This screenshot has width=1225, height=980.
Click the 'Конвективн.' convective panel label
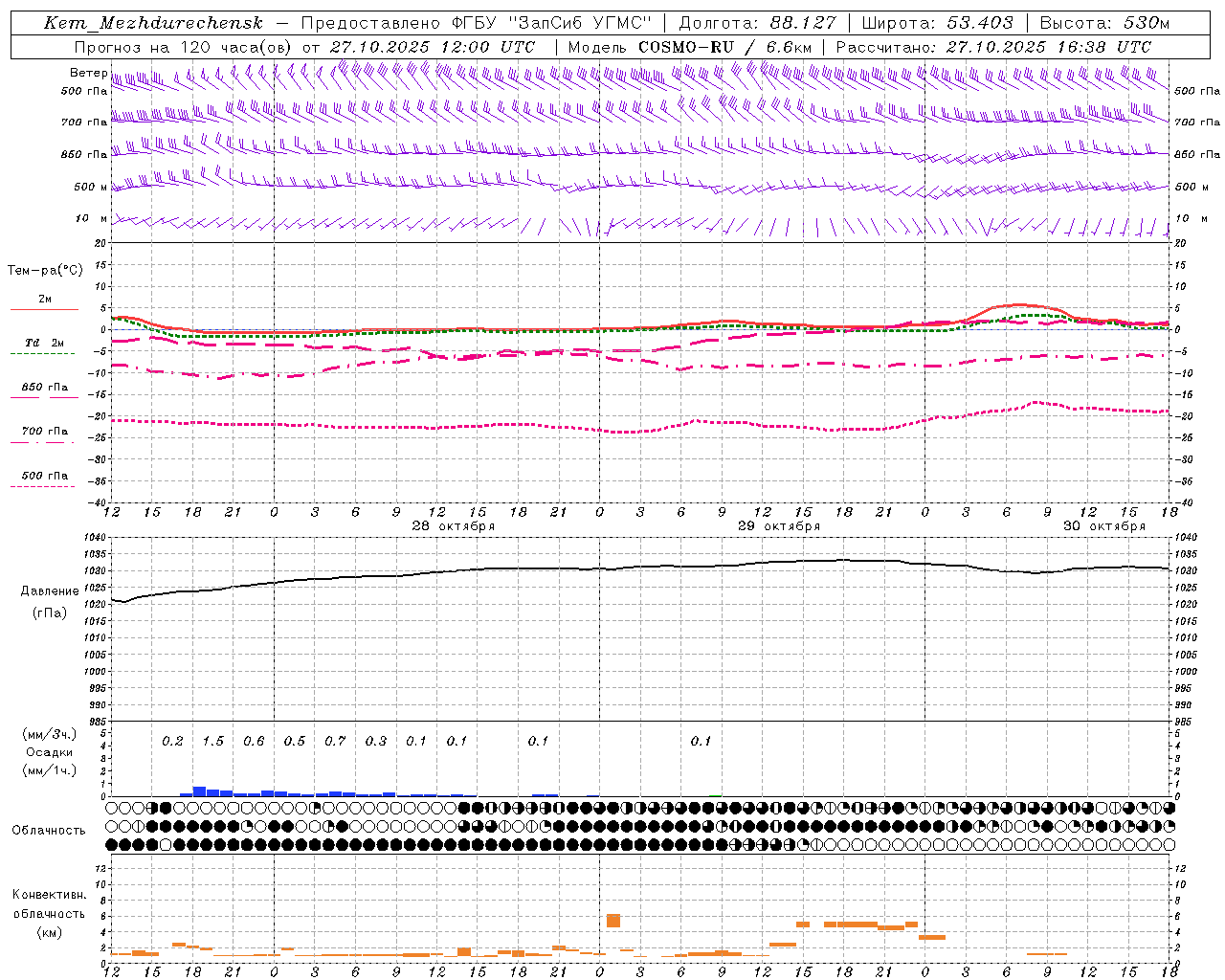click(50, 895)
